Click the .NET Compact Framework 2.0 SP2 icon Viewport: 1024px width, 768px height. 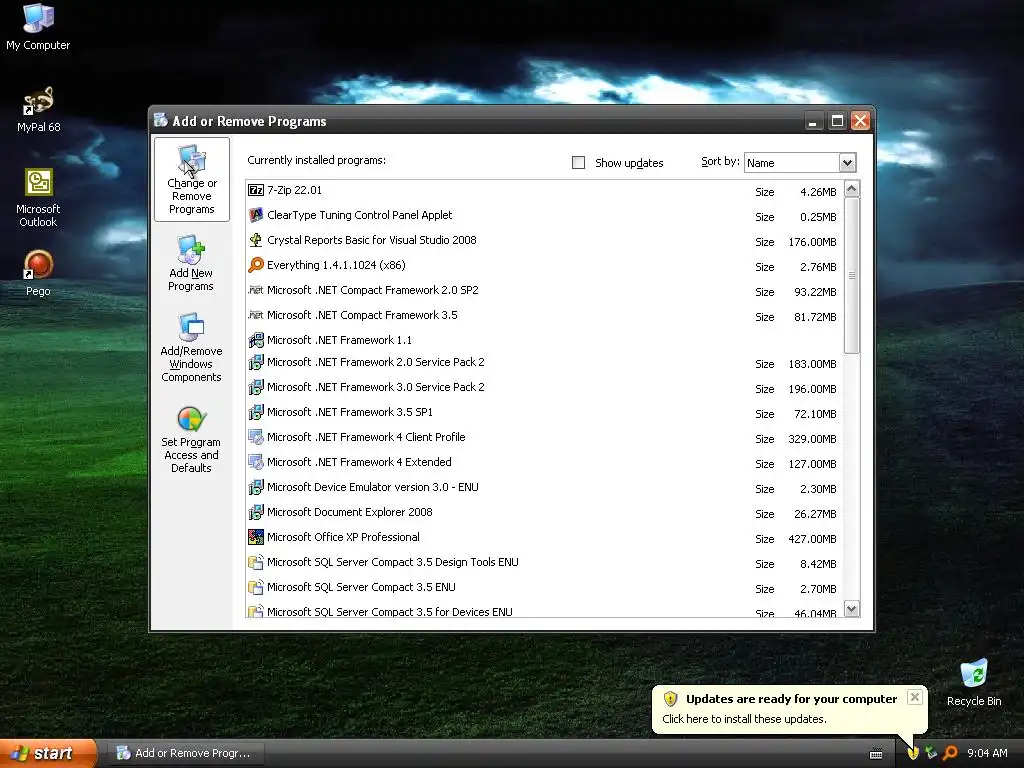[x=256, y=290]
